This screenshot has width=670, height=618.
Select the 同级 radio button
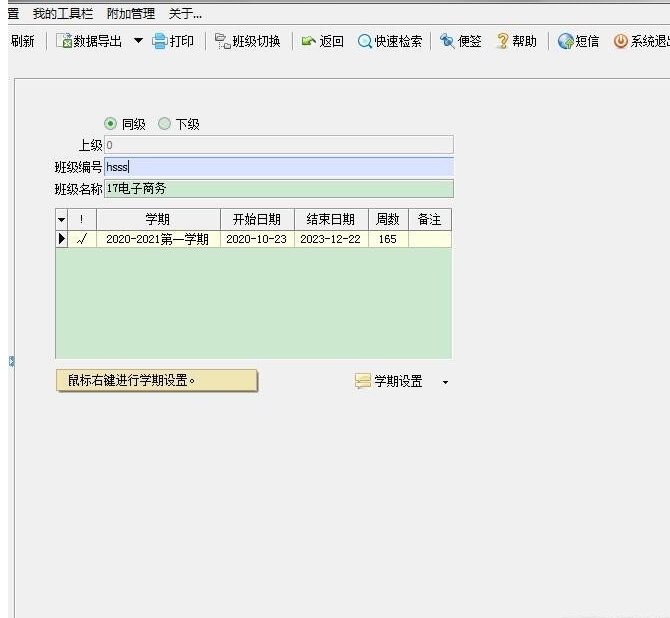(110, 124)
